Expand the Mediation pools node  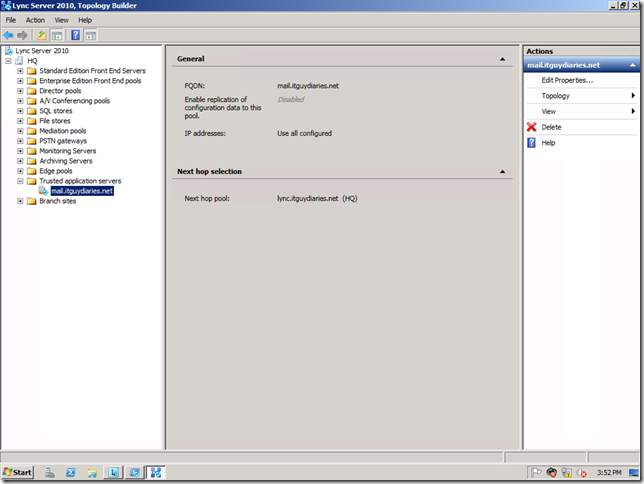tap(20, 131)
